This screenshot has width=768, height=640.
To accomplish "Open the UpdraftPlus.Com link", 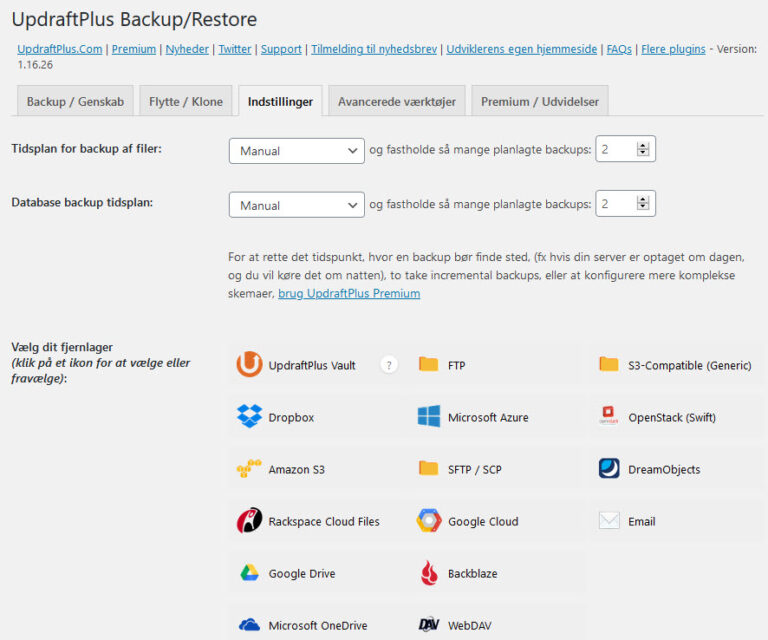I will (x=60, y=49).
